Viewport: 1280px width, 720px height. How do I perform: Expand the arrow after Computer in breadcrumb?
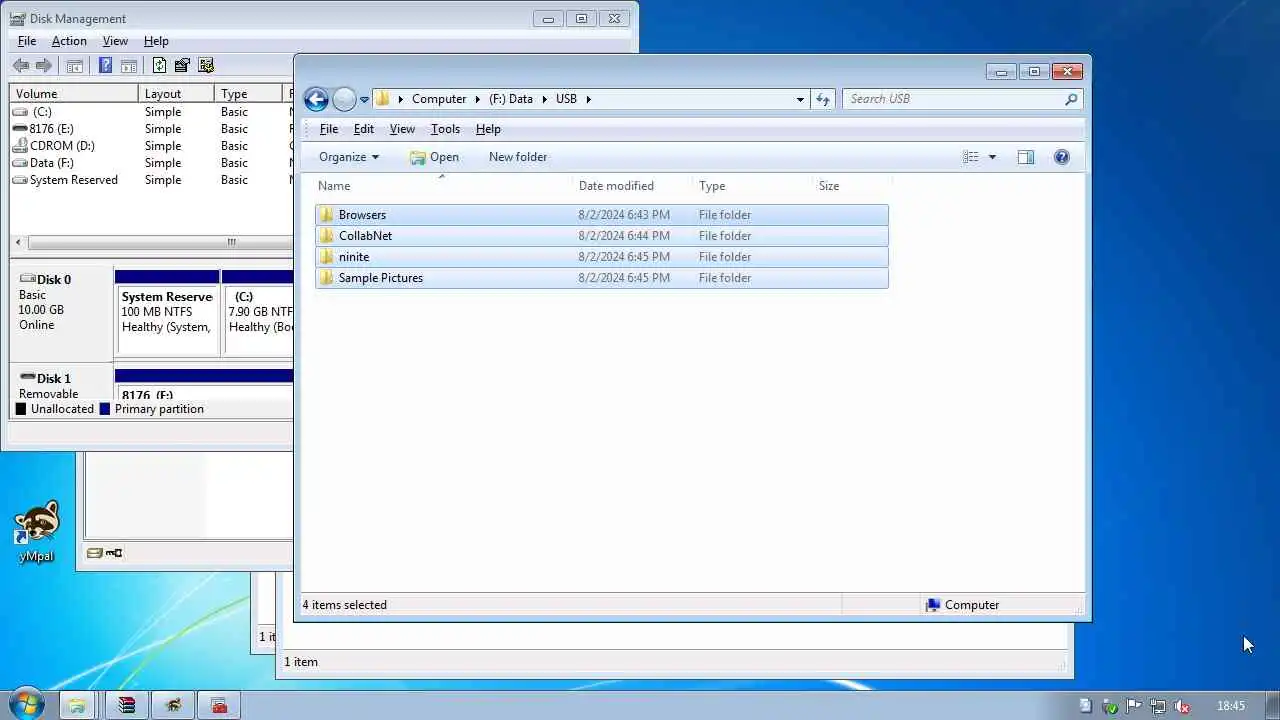(477, 99)
